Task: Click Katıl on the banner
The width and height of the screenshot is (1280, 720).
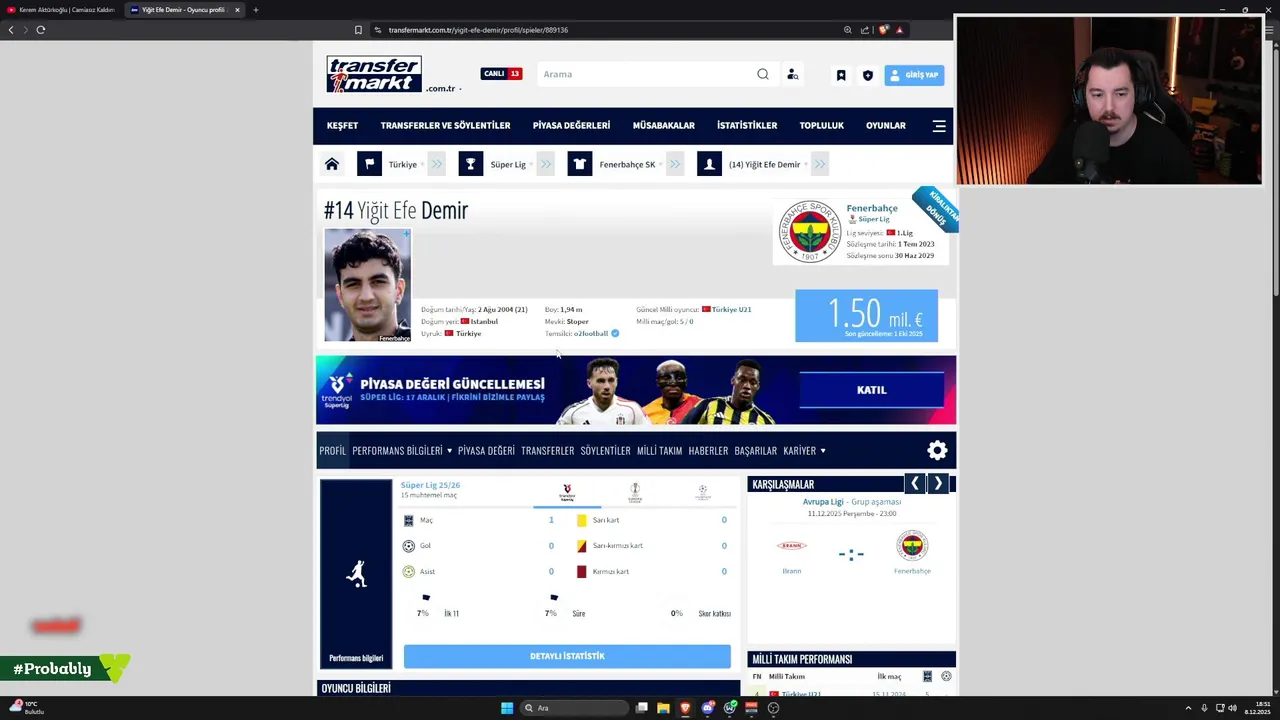Action: point(871,390)
